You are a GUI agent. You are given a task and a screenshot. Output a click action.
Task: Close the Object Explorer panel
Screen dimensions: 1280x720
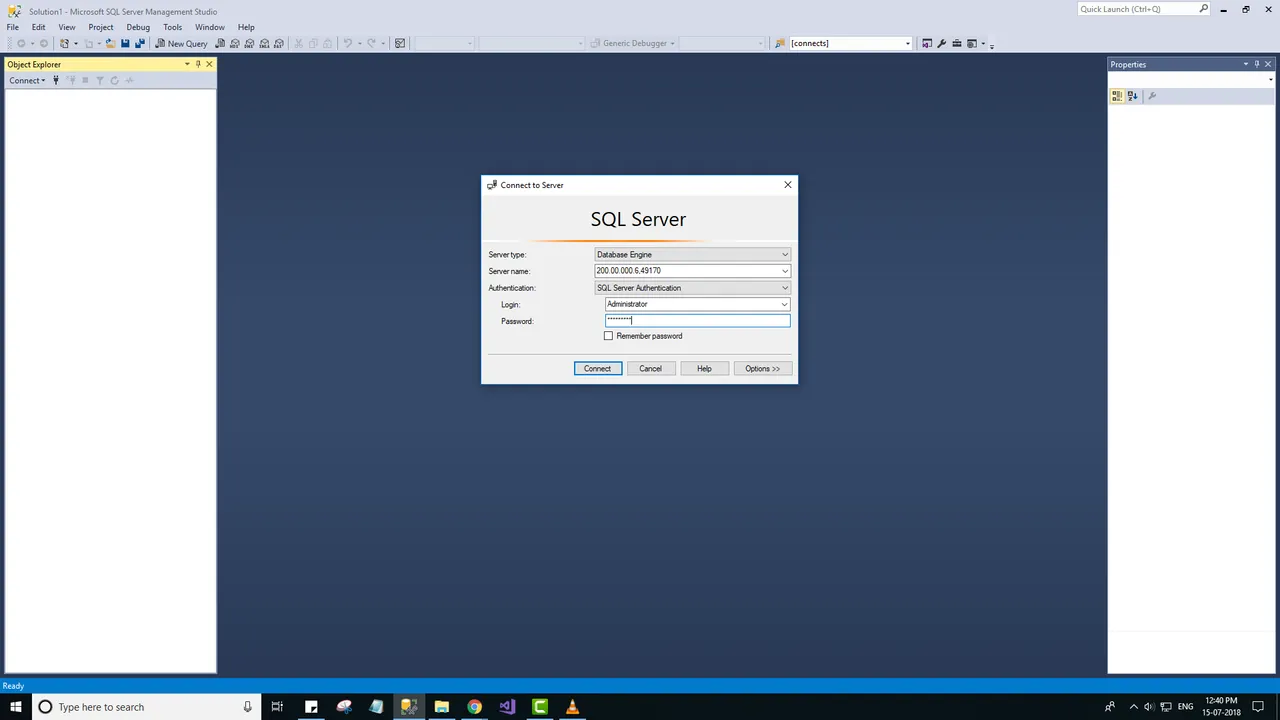[209, 64]
